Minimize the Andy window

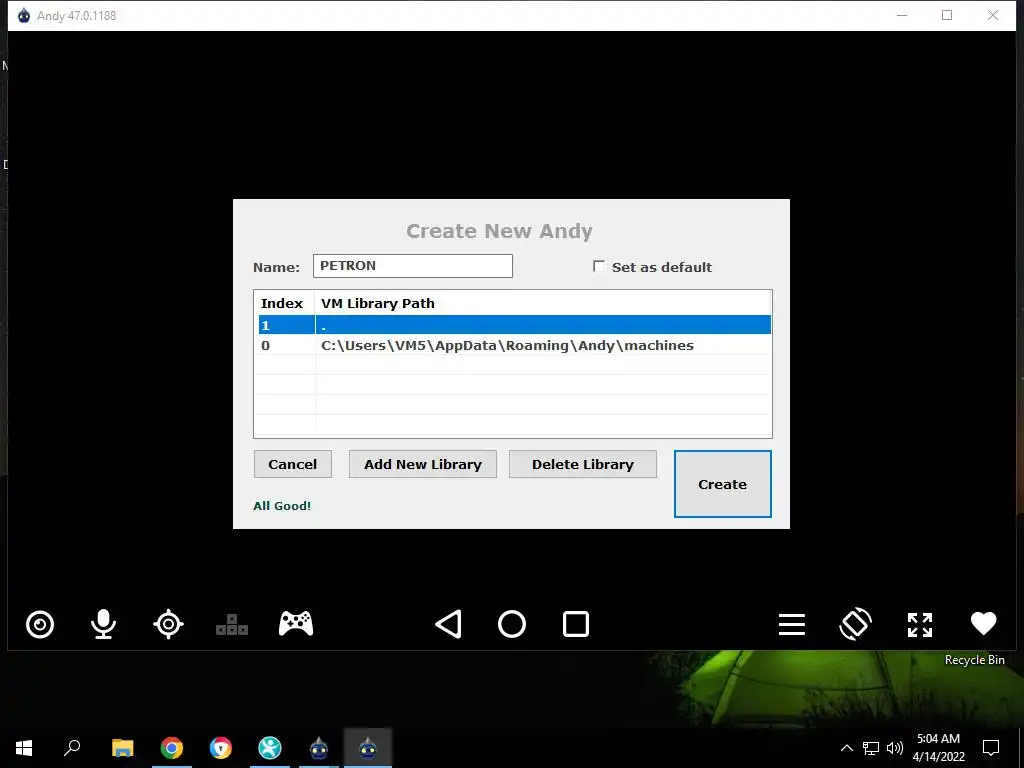(902, 16)
